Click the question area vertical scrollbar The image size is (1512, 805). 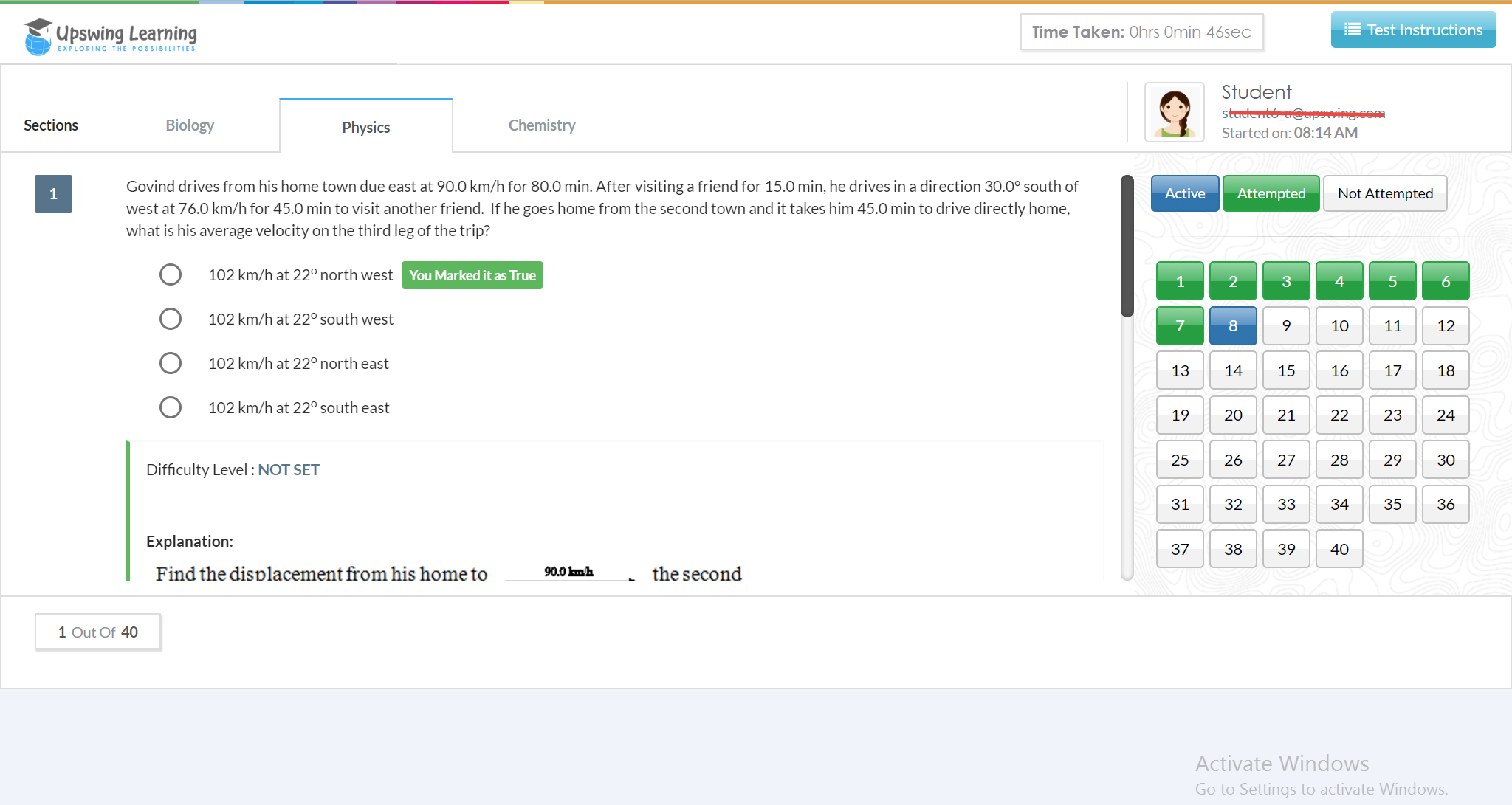coord(1127,246)
